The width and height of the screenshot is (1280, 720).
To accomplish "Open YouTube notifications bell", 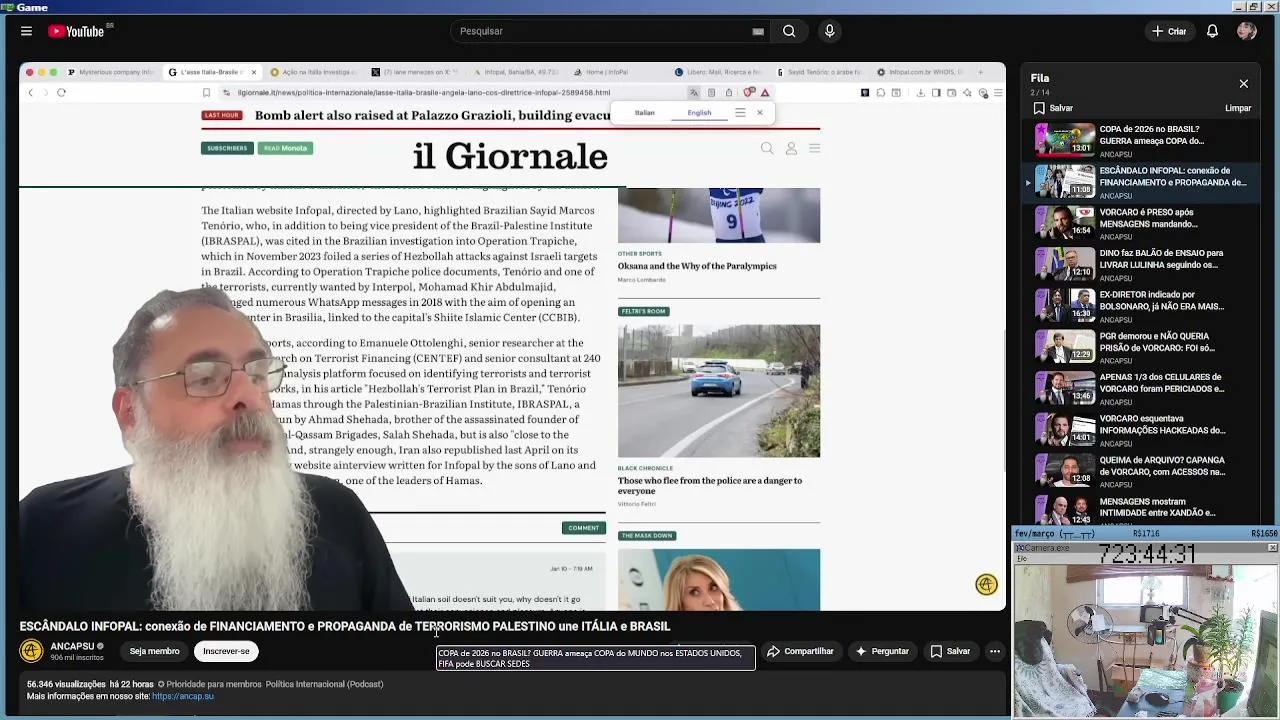I will (x=1212, y=31).
